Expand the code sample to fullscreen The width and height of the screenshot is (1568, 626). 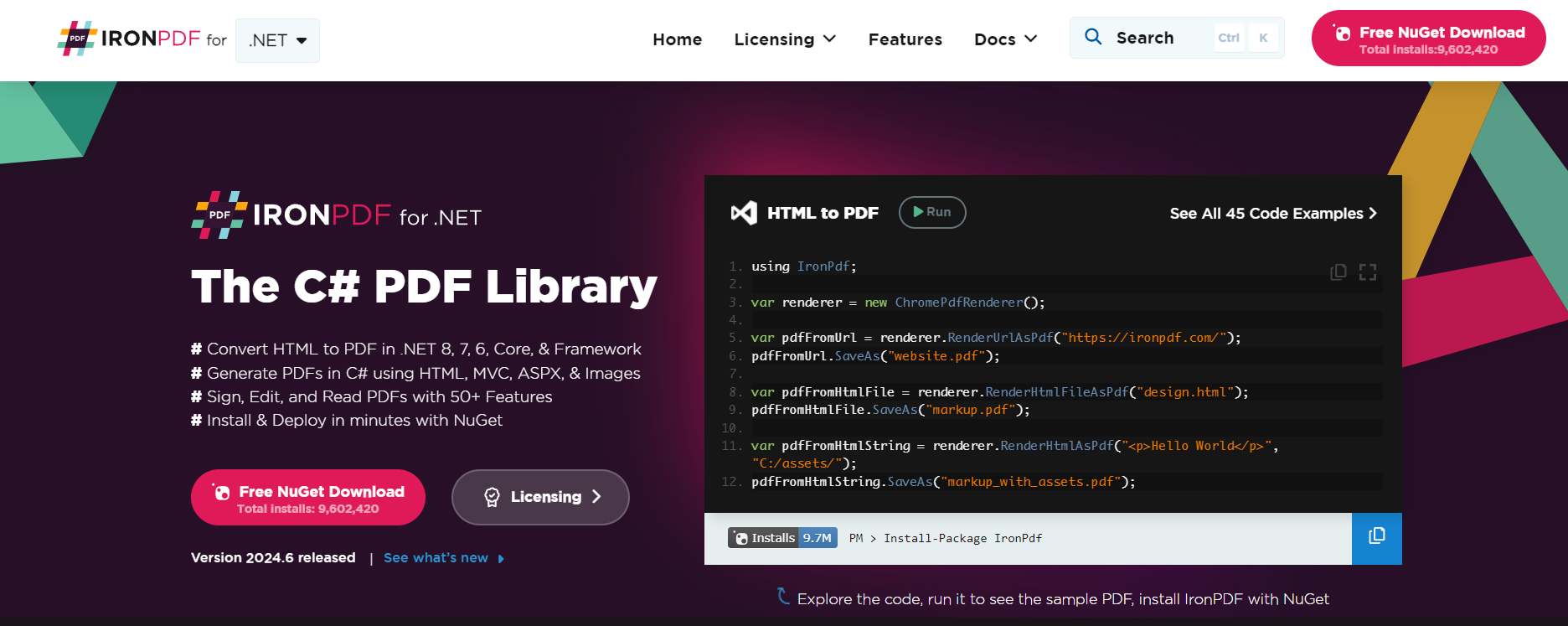pos(1368,272)
